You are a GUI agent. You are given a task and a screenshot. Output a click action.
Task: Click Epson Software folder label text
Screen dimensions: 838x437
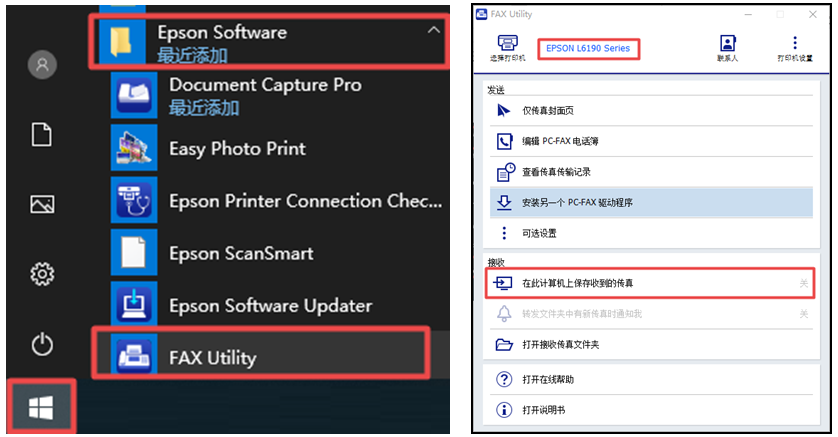tap(222, 33)
